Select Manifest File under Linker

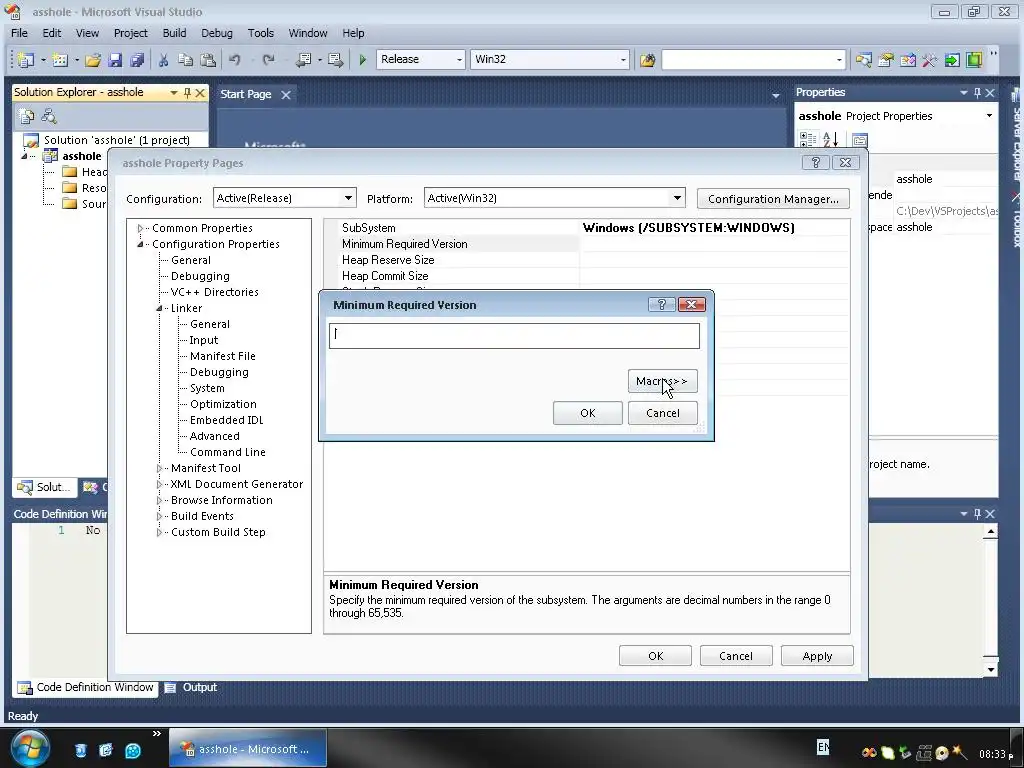(223, 356)
